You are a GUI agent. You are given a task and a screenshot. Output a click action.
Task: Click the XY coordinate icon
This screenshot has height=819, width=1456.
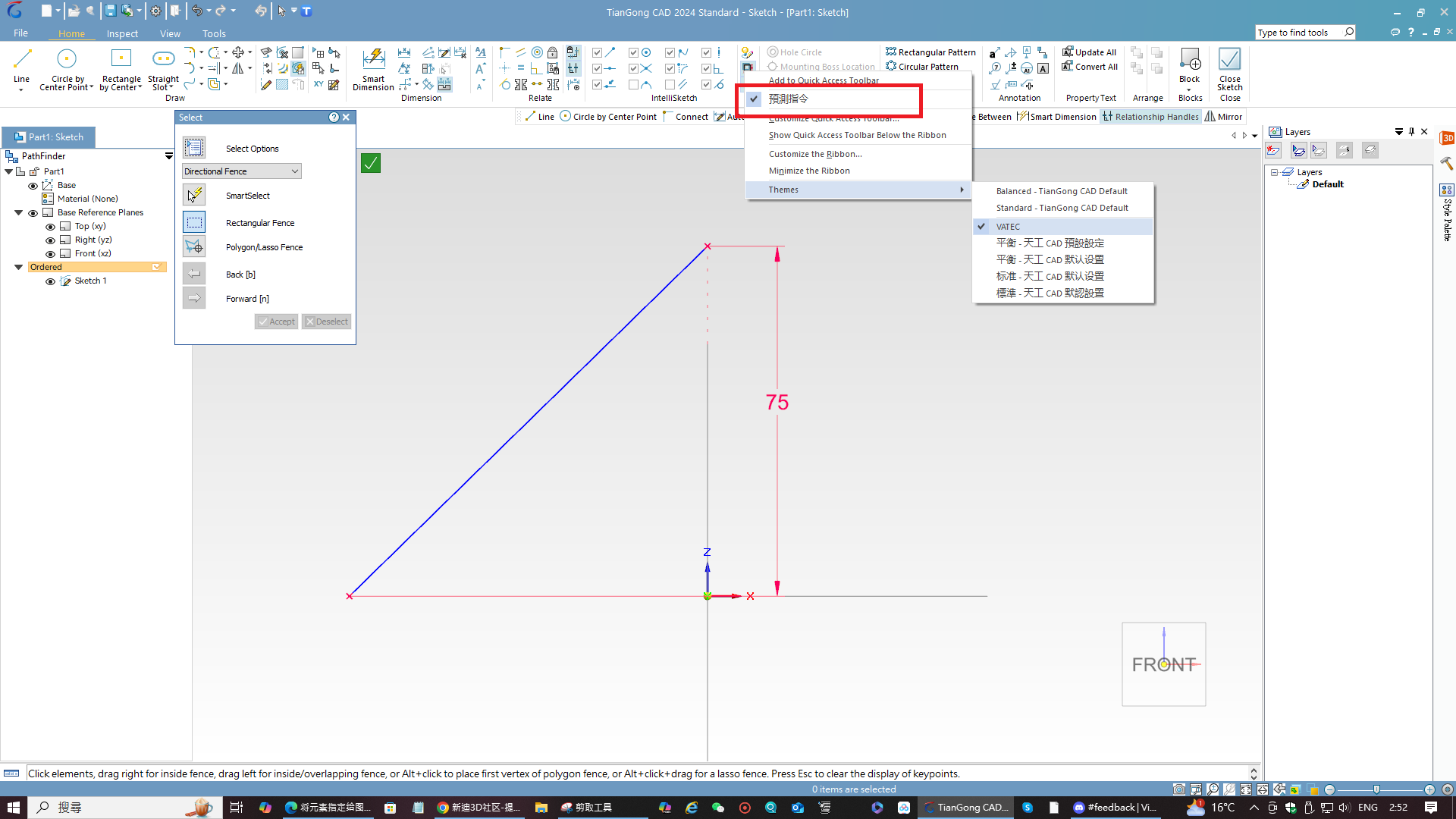coord(318,84)
